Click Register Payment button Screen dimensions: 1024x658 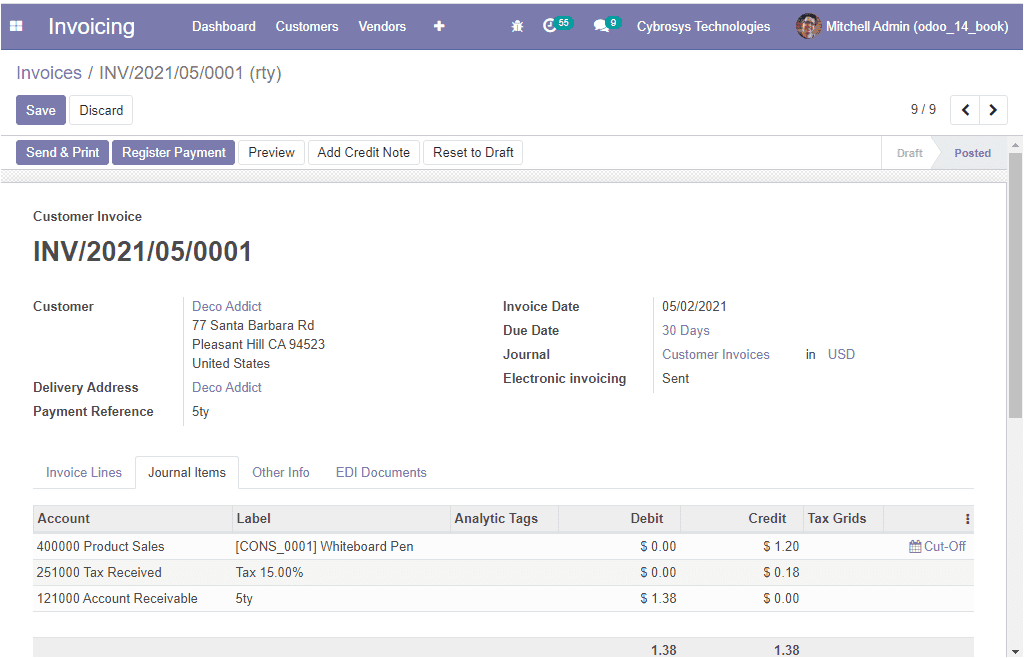pos(174,153)
